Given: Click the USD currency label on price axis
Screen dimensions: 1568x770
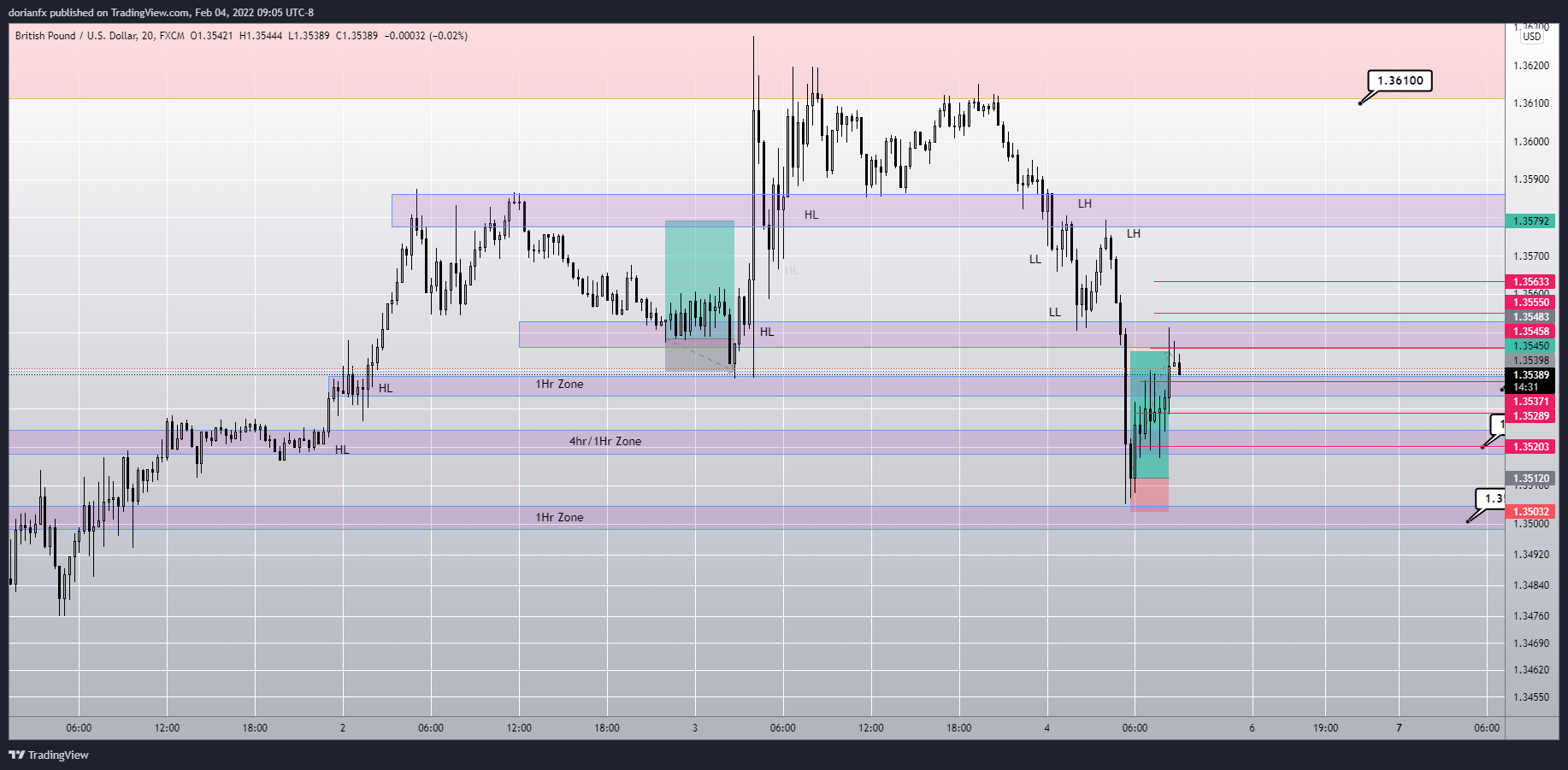Looking at the screenshot, I should tap(1532, 37).
